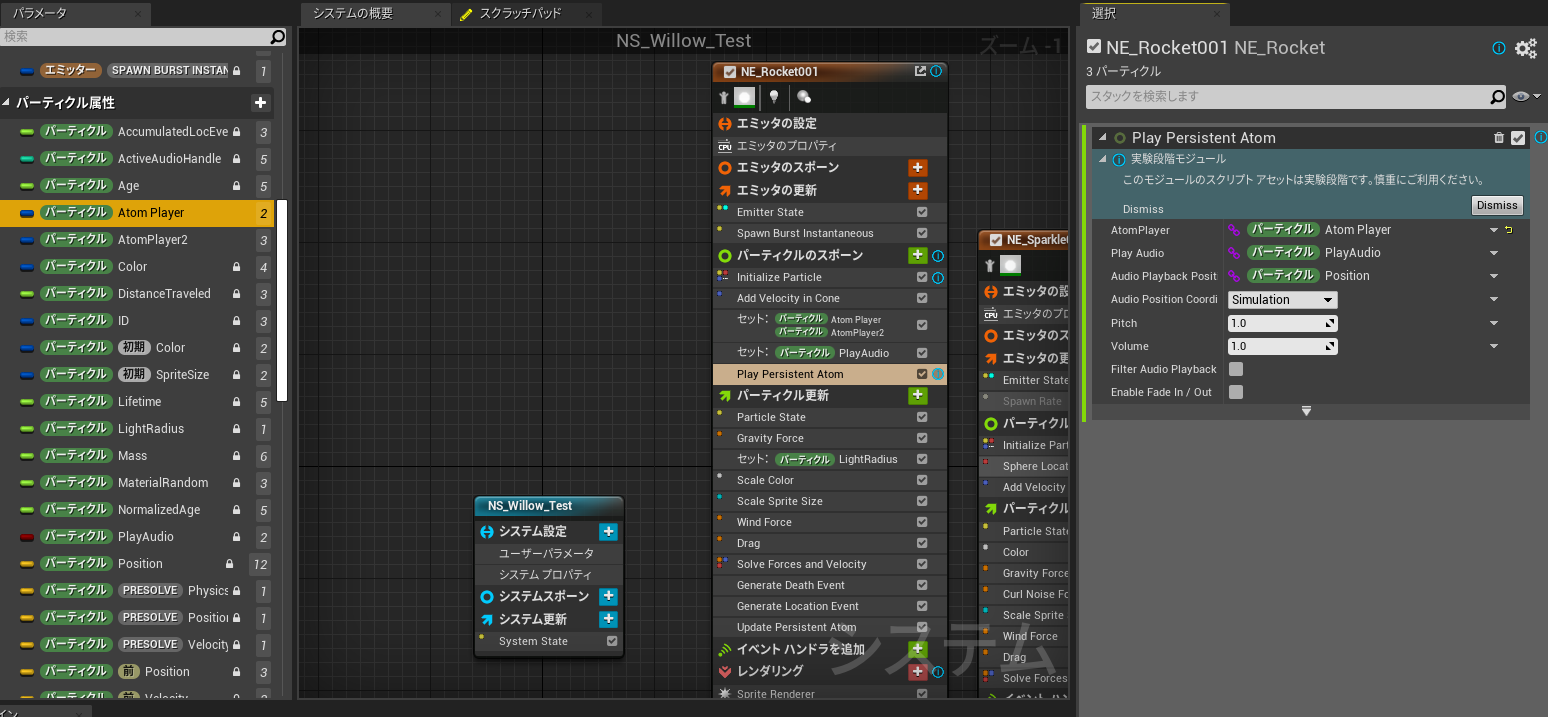Open the Audio Position Coordinate Simulation dropdown
This screenshot has height=717, width=1548.
pyautogui.click(x=1282, y=300)
